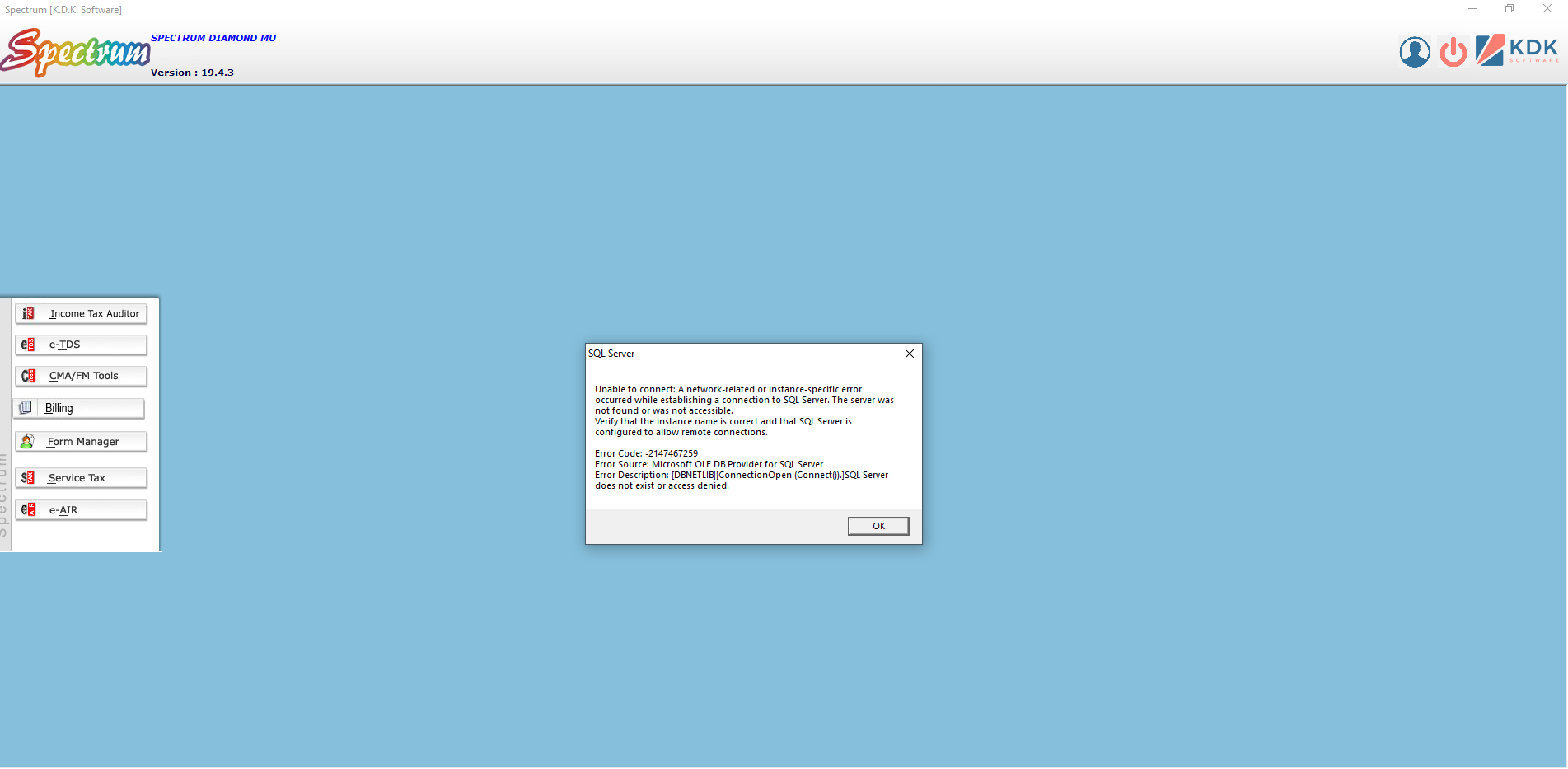This screenshot has height=769, width=1568.
Task: Click the red power icon
Action: [x=1453, y=52]
